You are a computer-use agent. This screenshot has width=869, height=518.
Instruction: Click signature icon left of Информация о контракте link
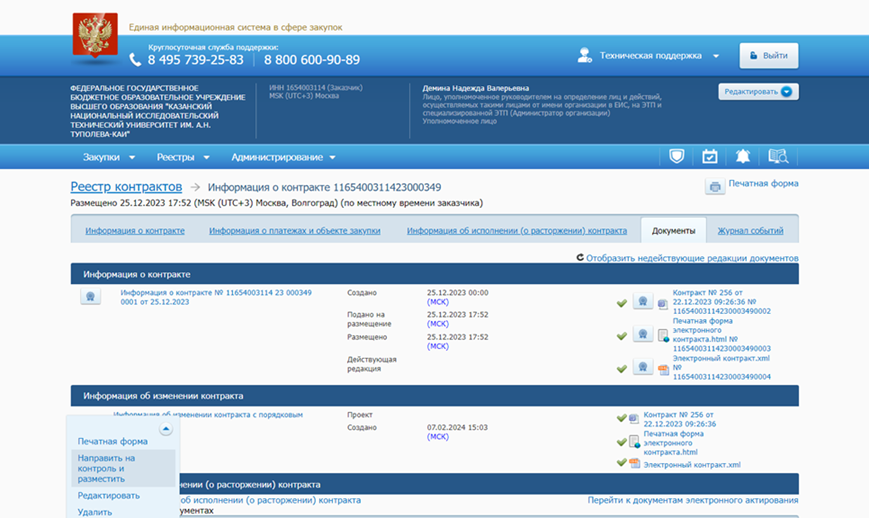[x=90, y=296]
